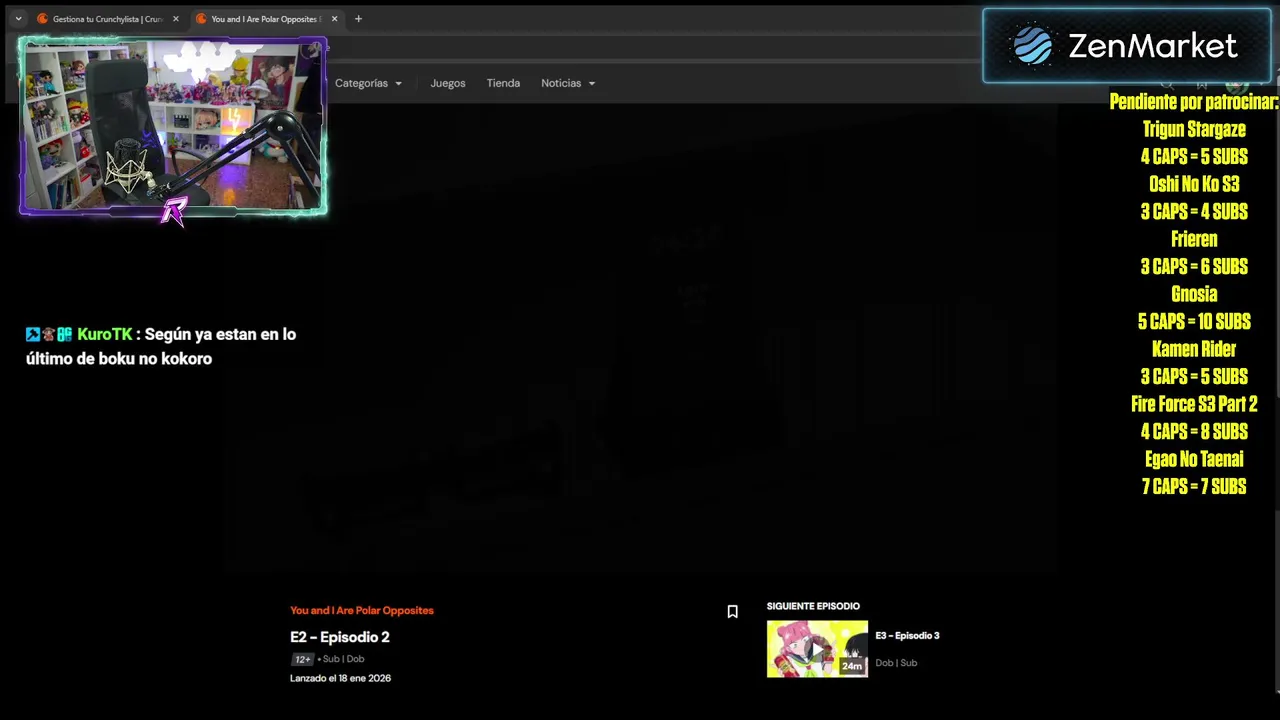
Task: Click the KuroTK chat username
Action: tap(104, 334)
